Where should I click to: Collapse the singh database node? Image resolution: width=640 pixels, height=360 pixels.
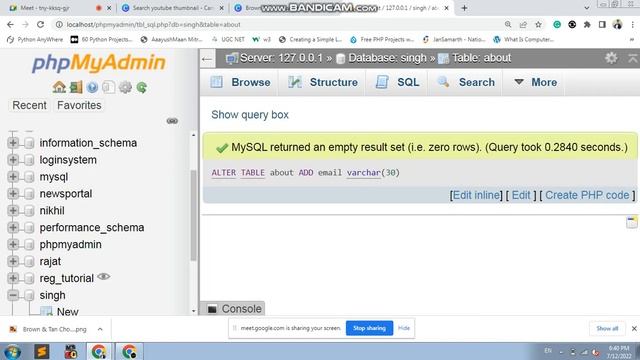[13, 295]
